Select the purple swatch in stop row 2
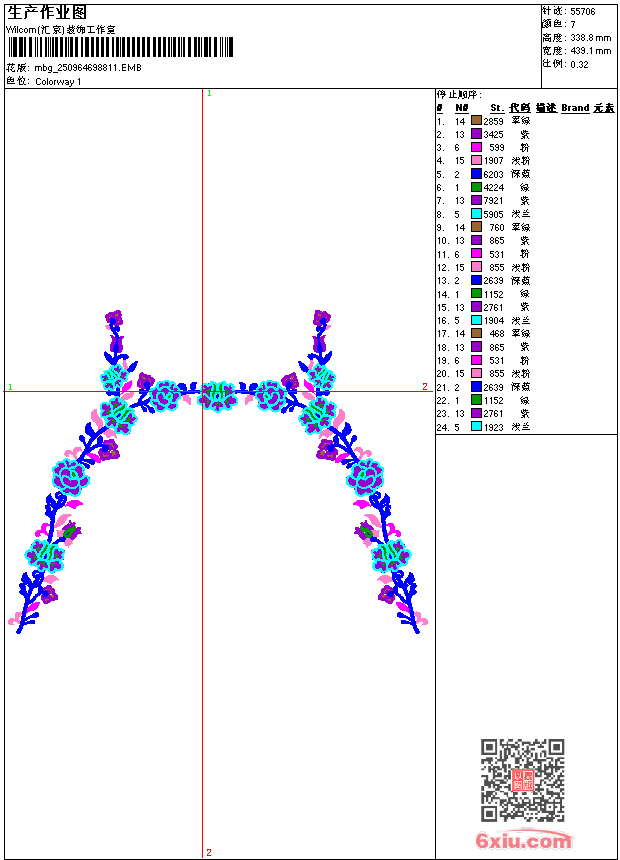This screenshot has height=860, width=620. (x=476, y=134)
